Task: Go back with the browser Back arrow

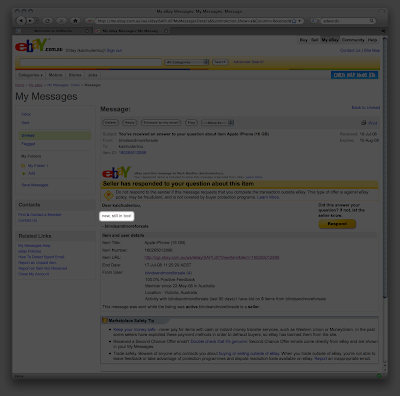Action: [x=21, y=21]
